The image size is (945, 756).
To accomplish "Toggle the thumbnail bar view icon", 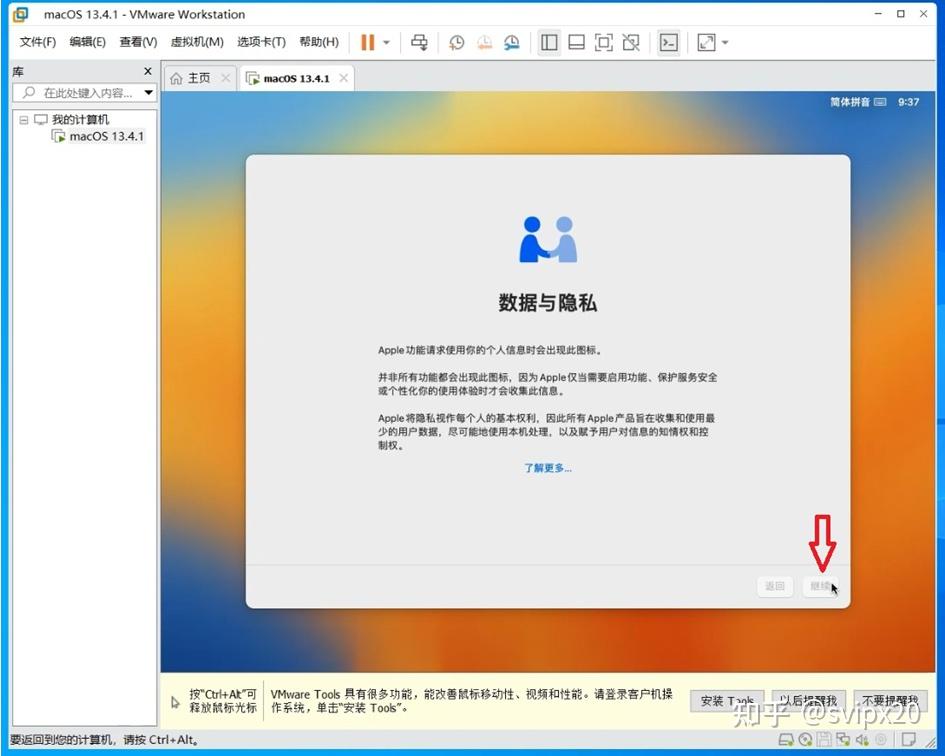I will point(577,42).
